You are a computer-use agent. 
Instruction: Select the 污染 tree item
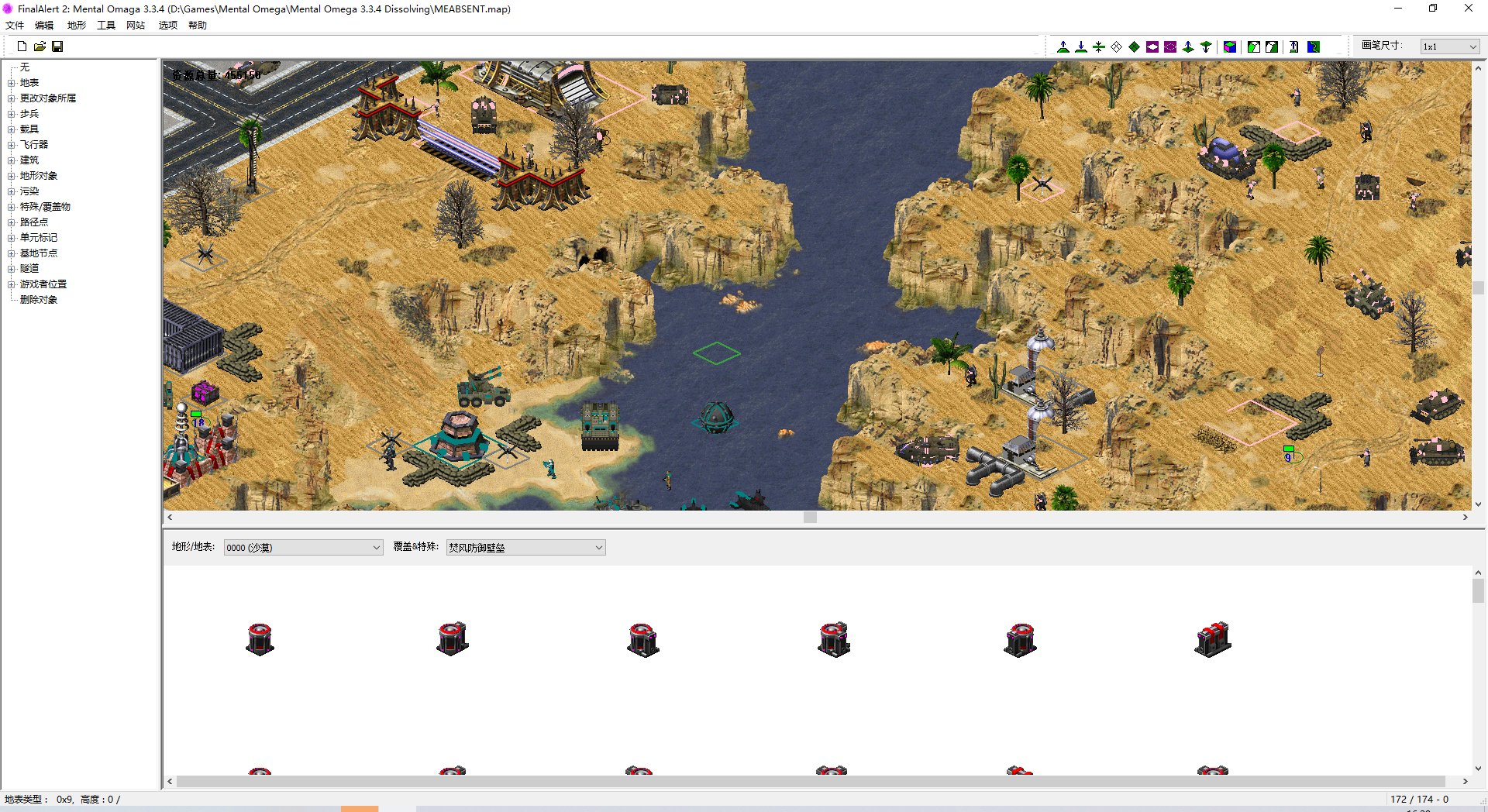coord(29,191)
